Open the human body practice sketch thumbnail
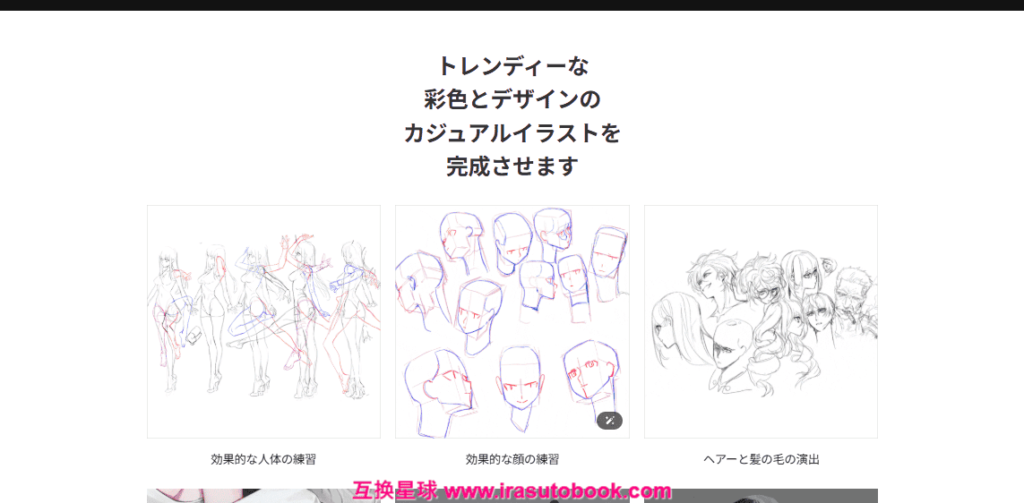Image resolution: width=1024 pixels, height=503 pixels. (263, 321)
